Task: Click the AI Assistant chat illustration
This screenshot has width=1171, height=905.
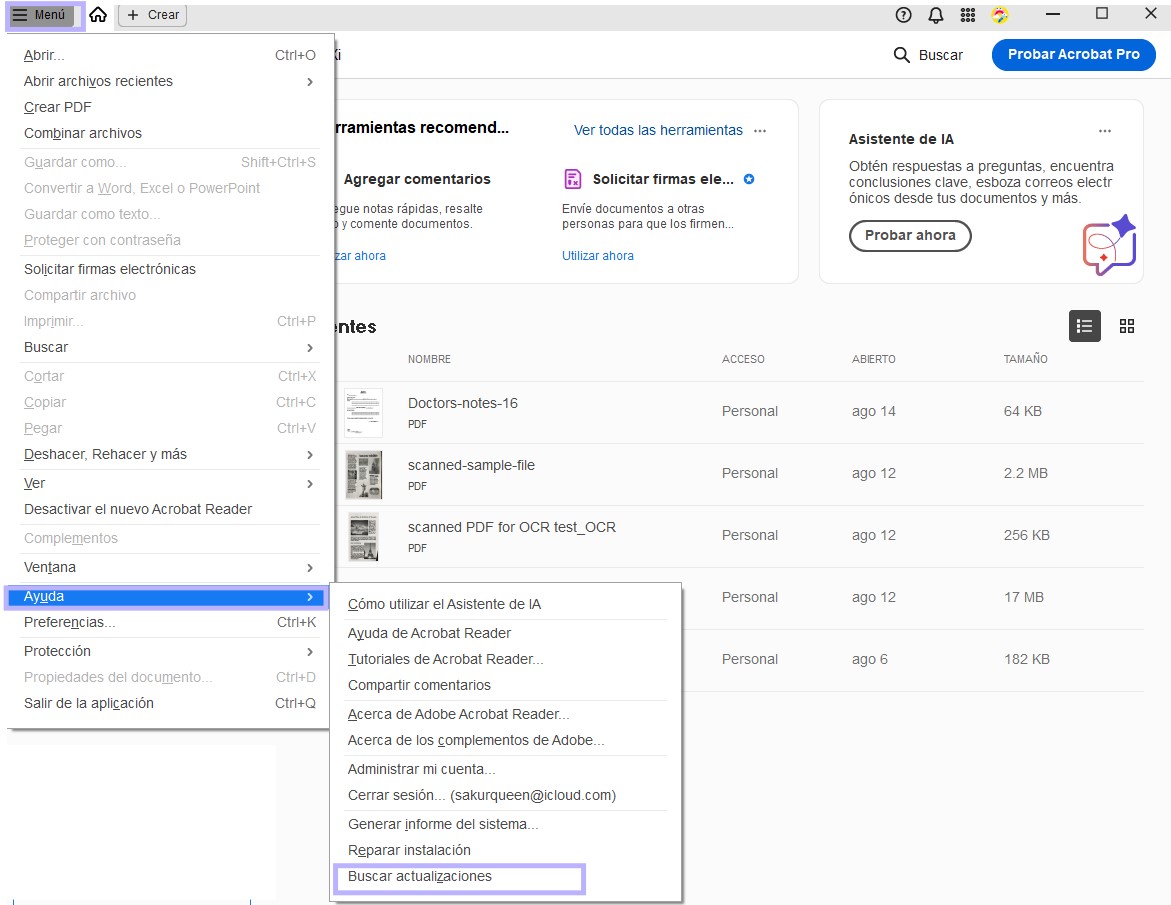Action: pyautogui.click(x=1110, y=245)
